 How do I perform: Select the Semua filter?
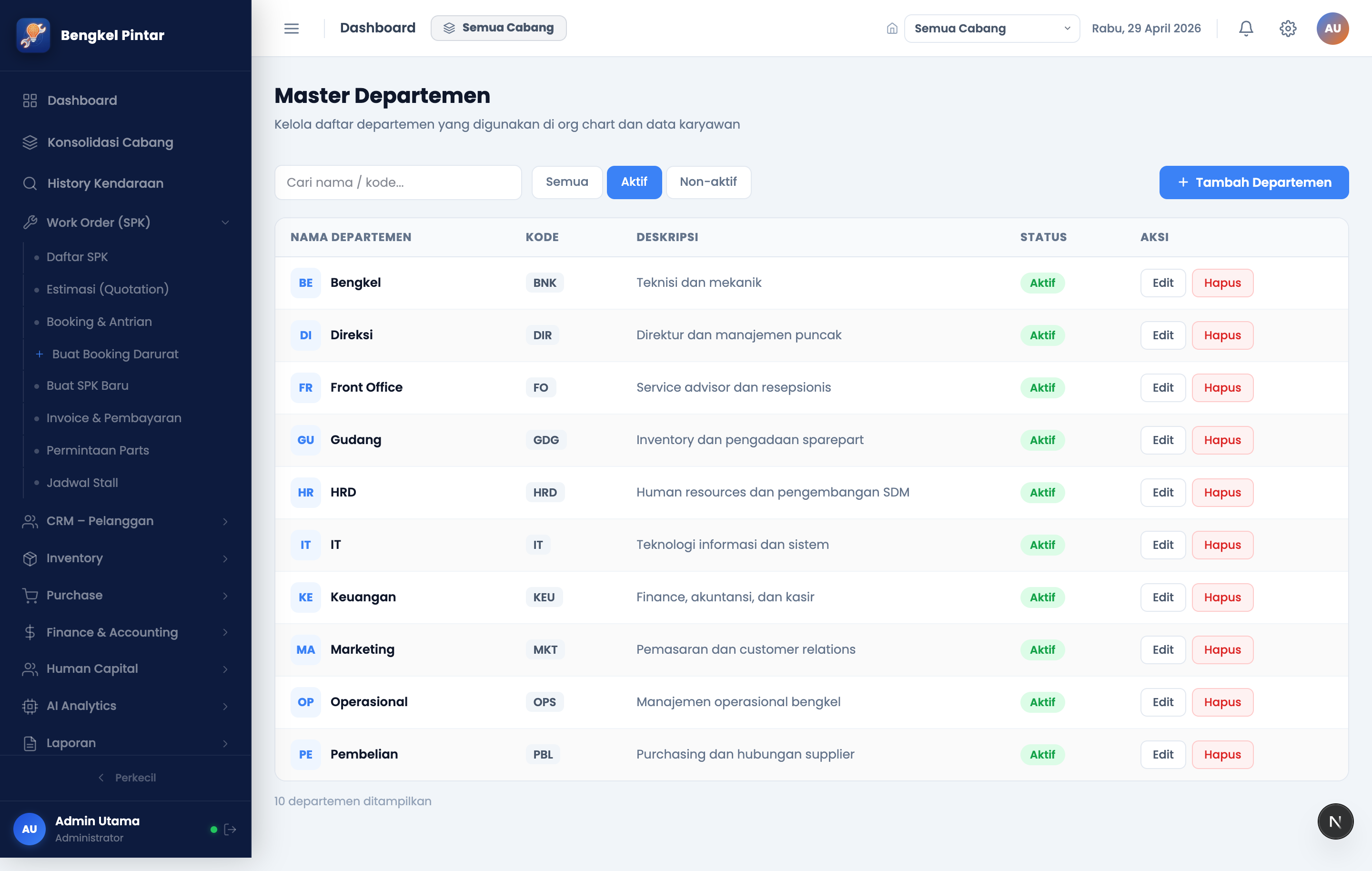[567, 182]
